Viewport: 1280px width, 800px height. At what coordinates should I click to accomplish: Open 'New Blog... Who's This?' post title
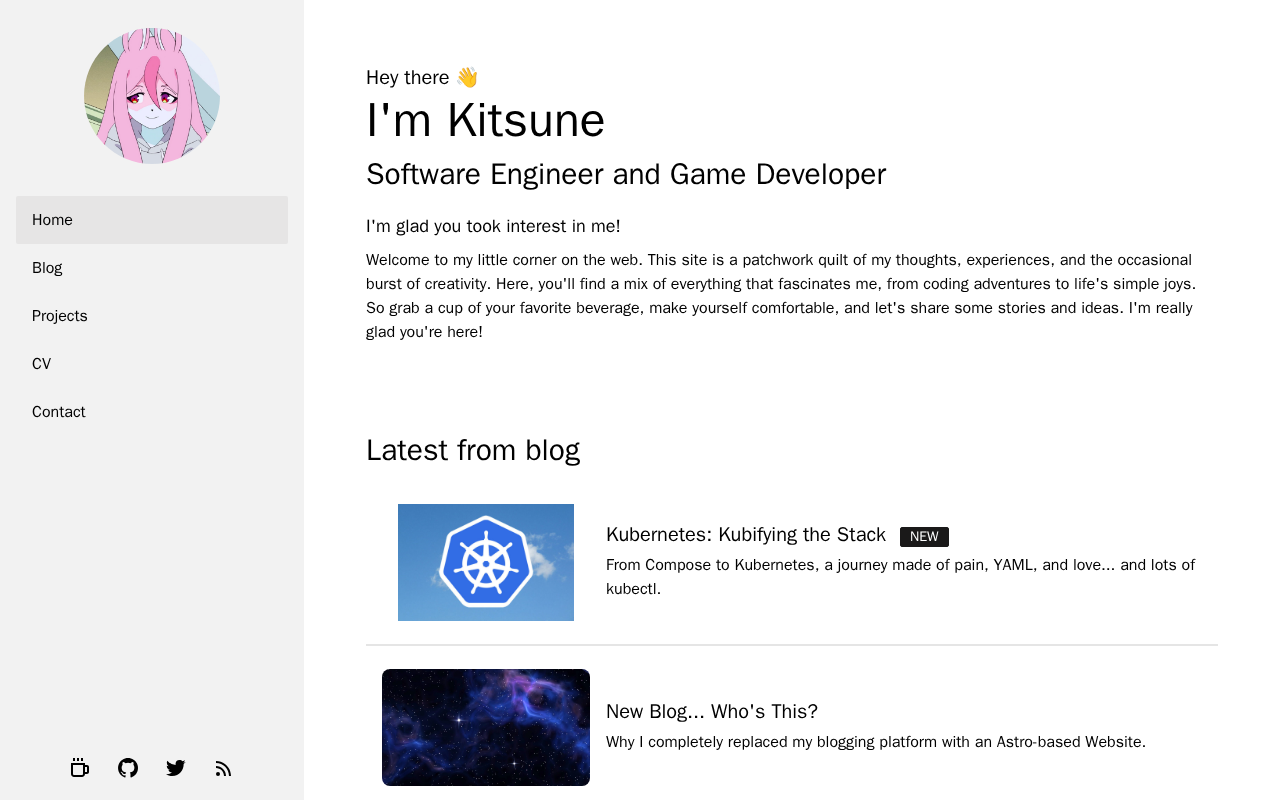[x=712, y=711]
